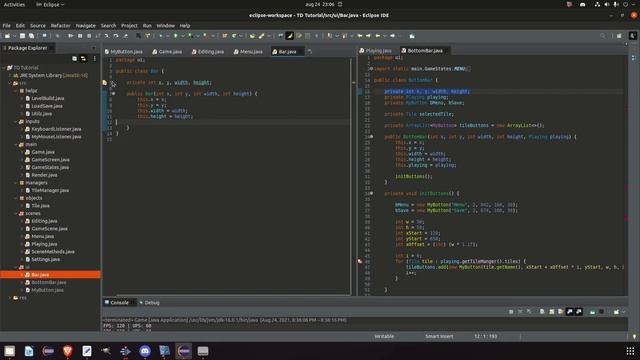Click the New Java Package icon
This screenshot has width=640, height=360.
[224, 36]
